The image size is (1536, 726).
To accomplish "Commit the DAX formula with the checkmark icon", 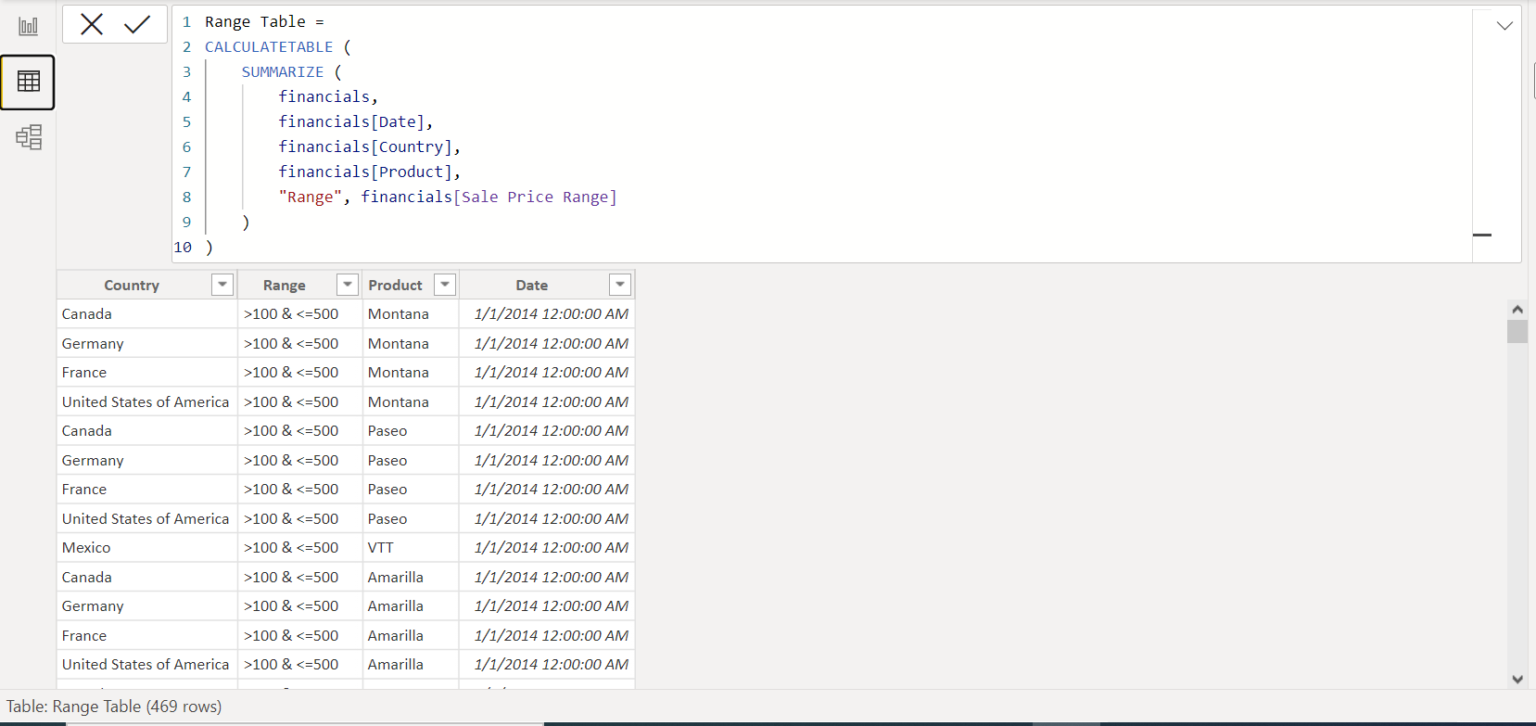I will click(x=138, y=24).
